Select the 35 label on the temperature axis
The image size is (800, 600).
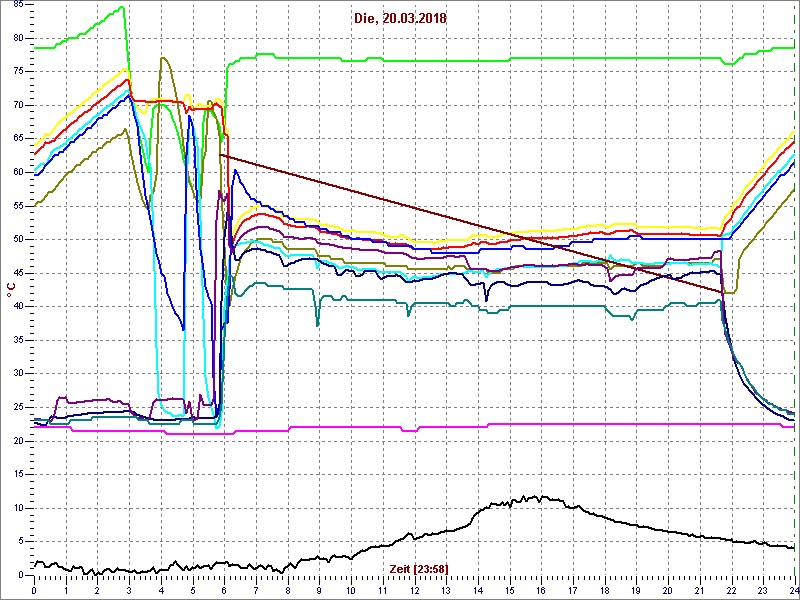pos(20,340)
